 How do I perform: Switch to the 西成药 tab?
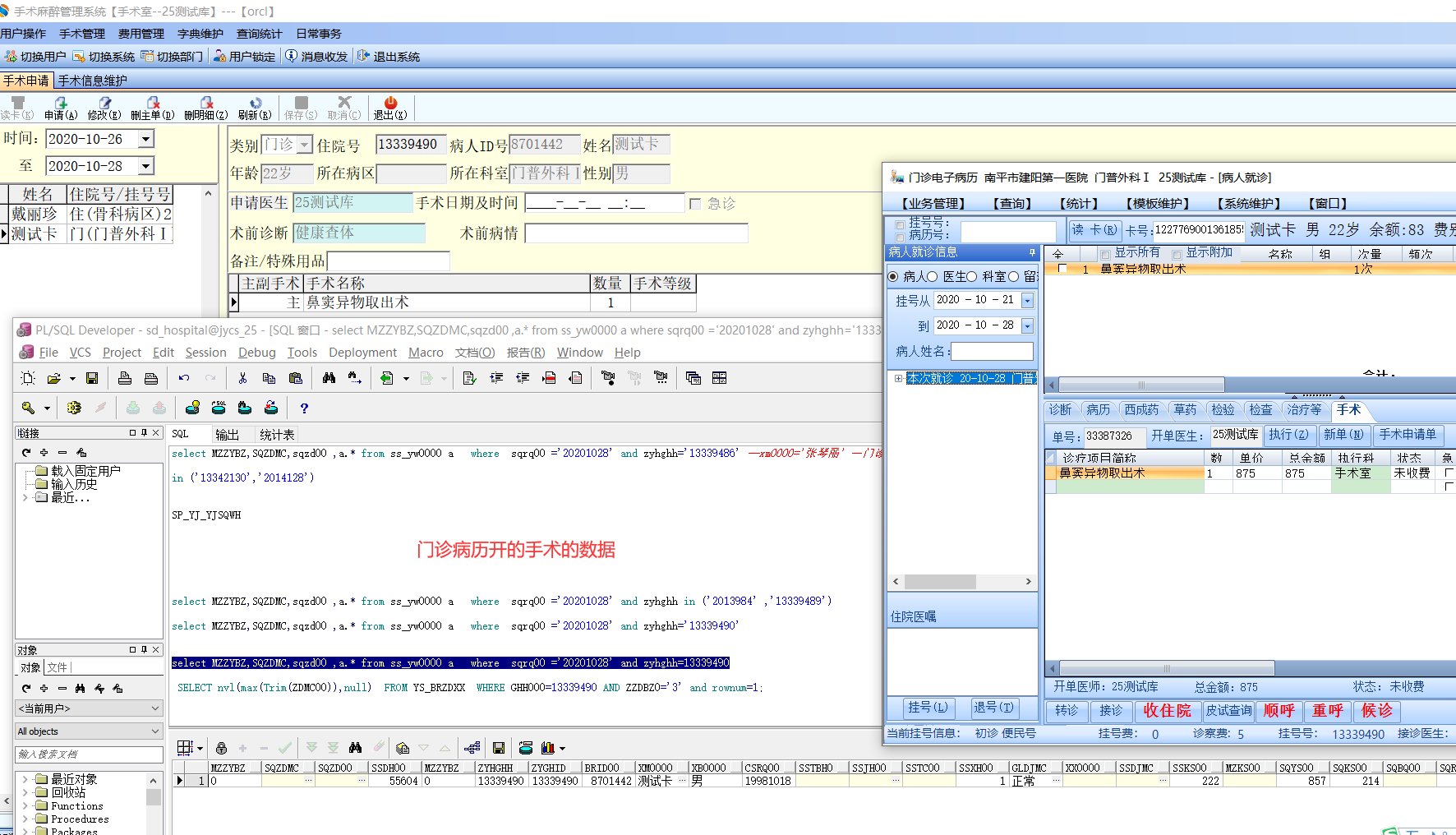[1141, 410]
